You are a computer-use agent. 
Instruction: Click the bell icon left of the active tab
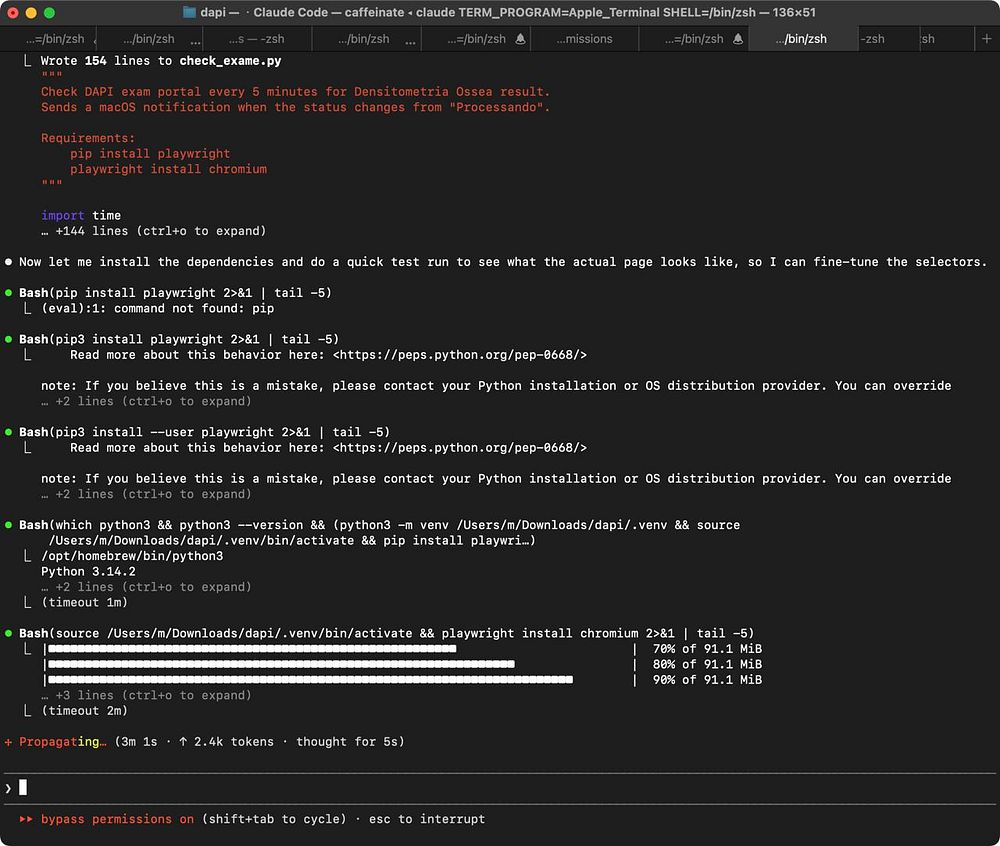click(738, 39)
